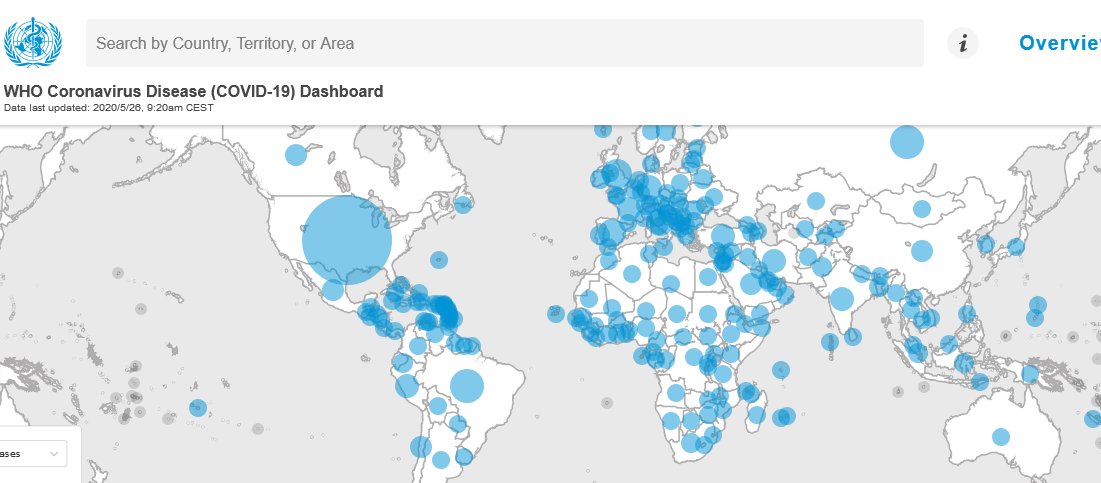Open the information (i) icon
The height and width of the screenshot is (483, 1101).
tap(963, 43)
